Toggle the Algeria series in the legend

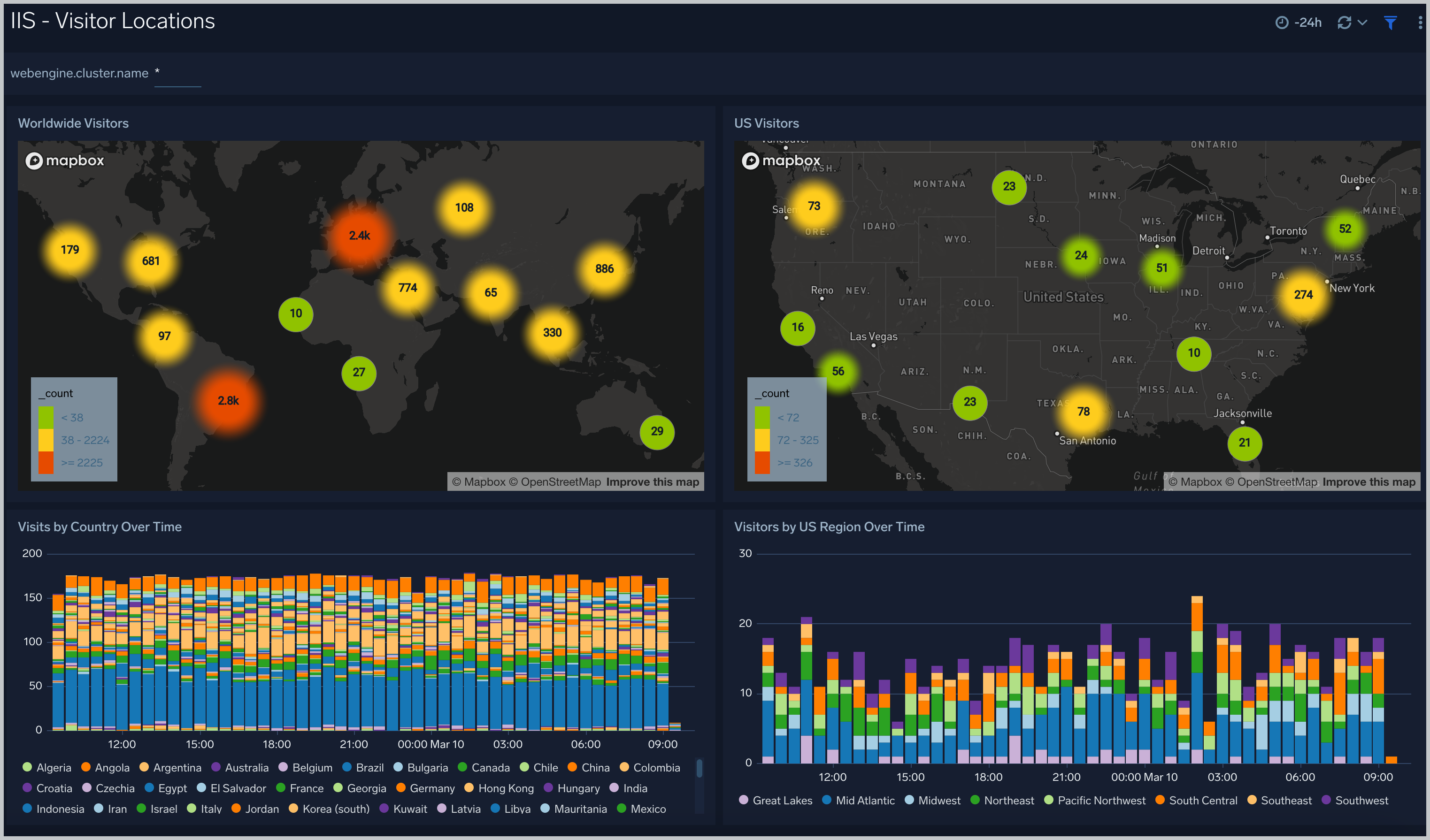click(x=46, y=767)
